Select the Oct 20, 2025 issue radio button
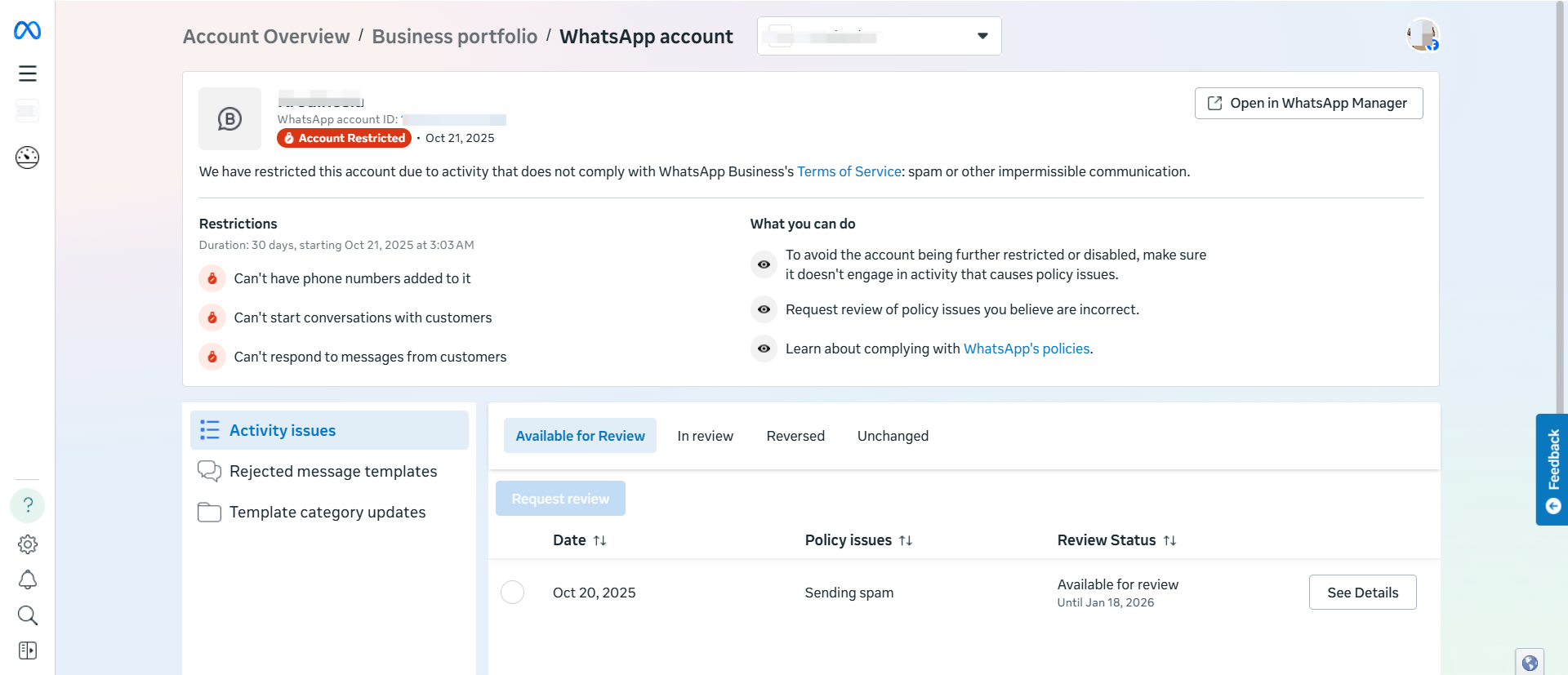 pos(512,593)
